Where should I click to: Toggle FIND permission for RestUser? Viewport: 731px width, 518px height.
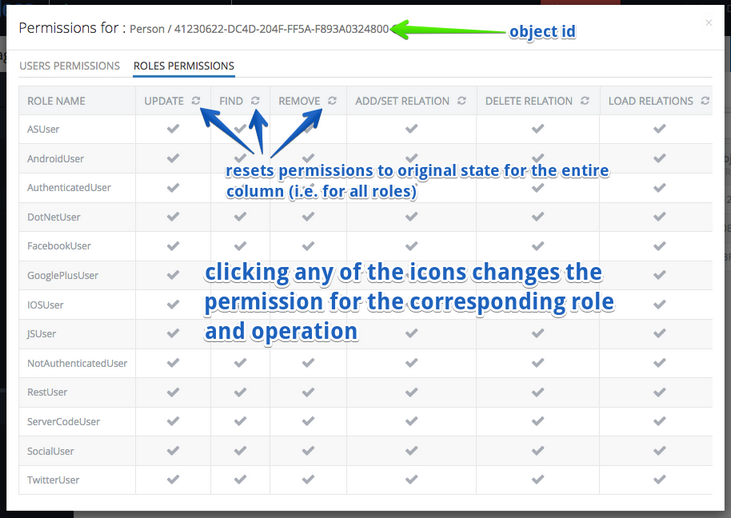pos(240,392)
